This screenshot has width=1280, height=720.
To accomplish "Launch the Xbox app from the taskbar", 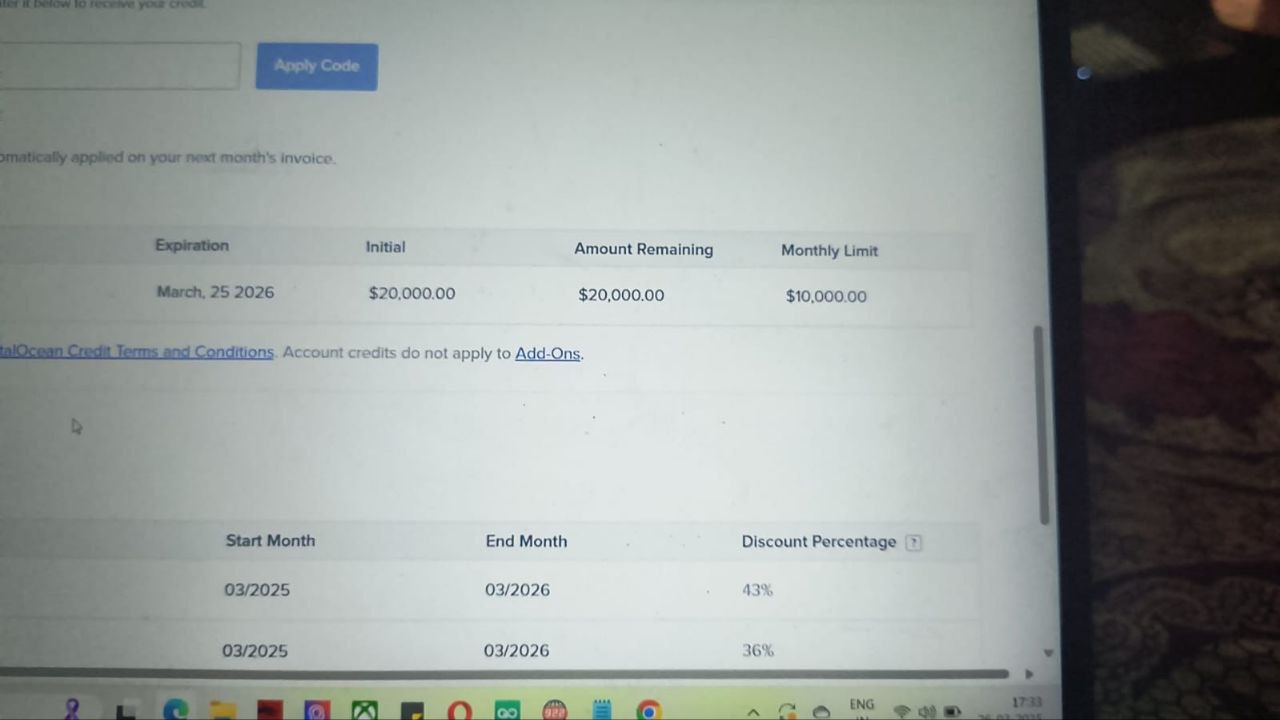I will 364,711.
